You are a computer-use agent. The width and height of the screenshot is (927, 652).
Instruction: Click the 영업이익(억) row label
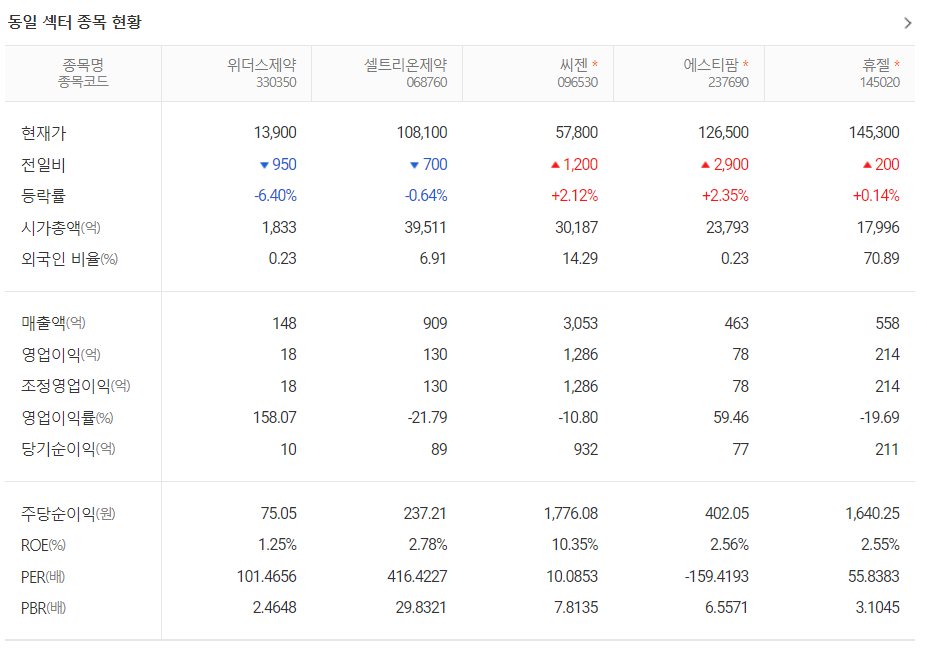[x=61, y=355]
